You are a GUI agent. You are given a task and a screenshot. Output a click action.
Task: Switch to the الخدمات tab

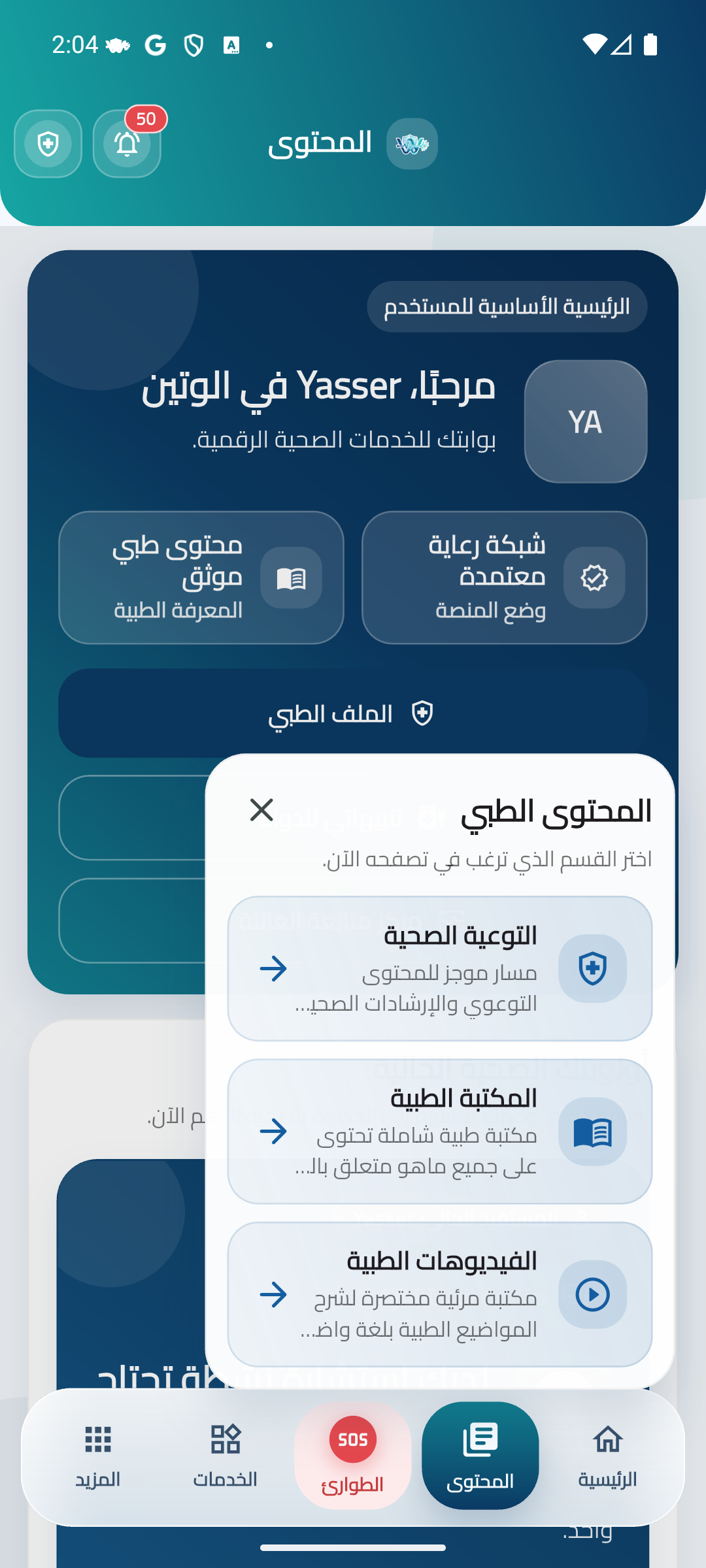[226, 1456]
